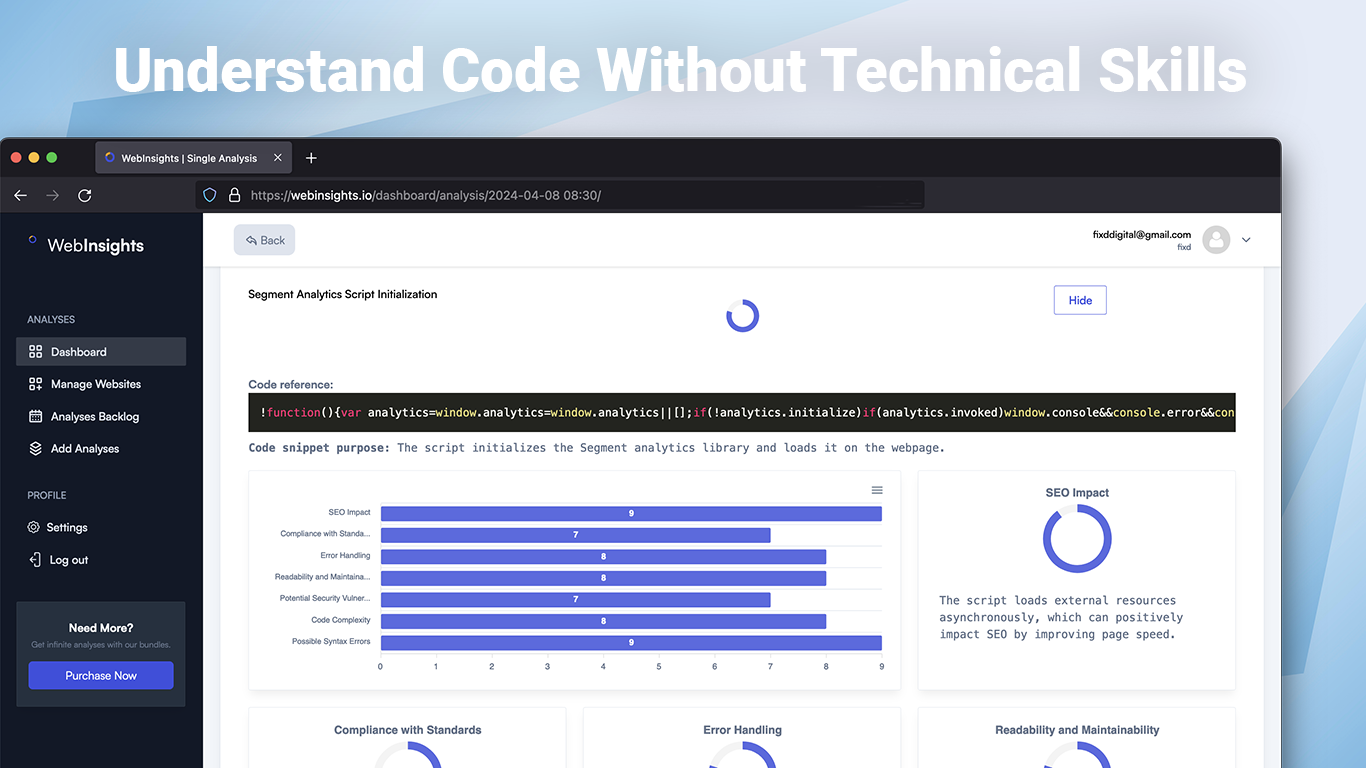This screenshot has height=768, width=1366.
Task: Open the chart hamburger menu icon
Action: 877,490
